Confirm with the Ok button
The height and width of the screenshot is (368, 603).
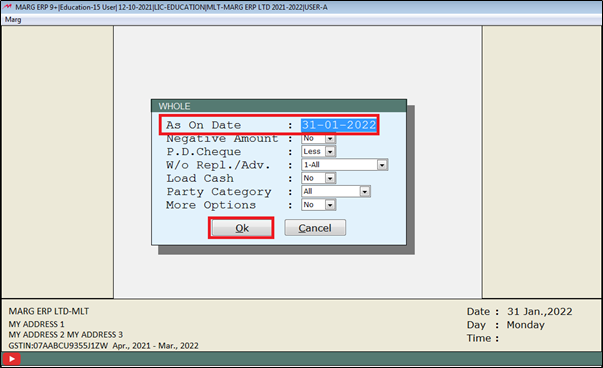(x=242, y=228)
